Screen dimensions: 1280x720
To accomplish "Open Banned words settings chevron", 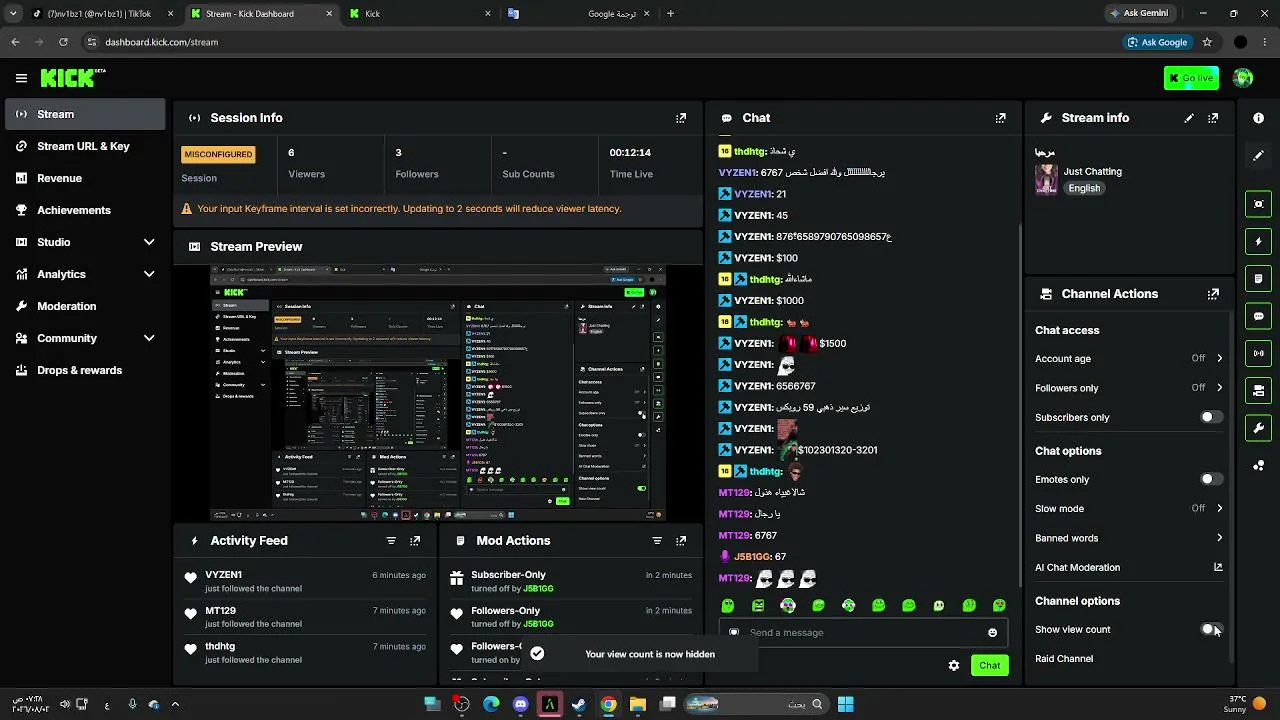I will (x=1219, y=538).
